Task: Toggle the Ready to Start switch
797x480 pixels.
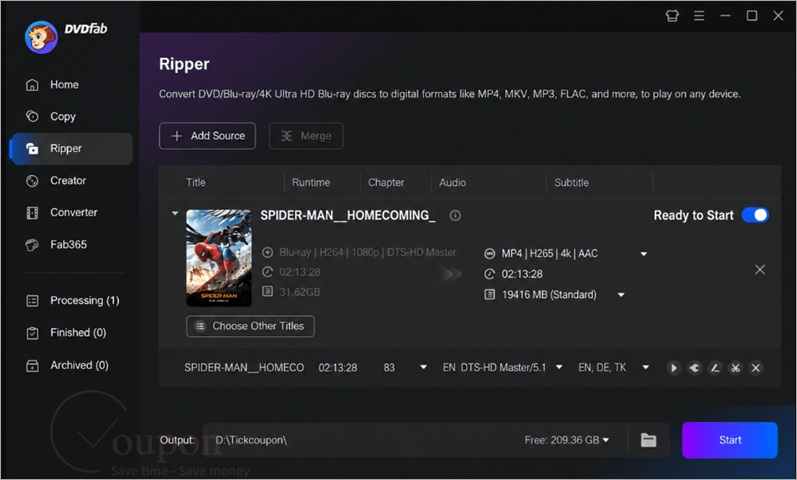Action: [755, 215]
